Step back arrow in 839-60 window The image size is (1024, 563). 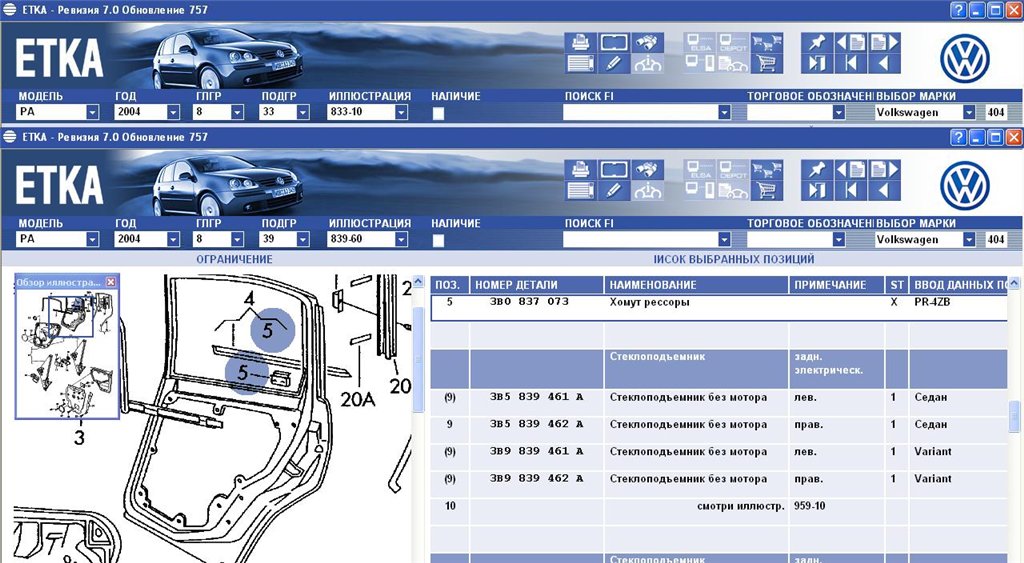pos(884,191)
